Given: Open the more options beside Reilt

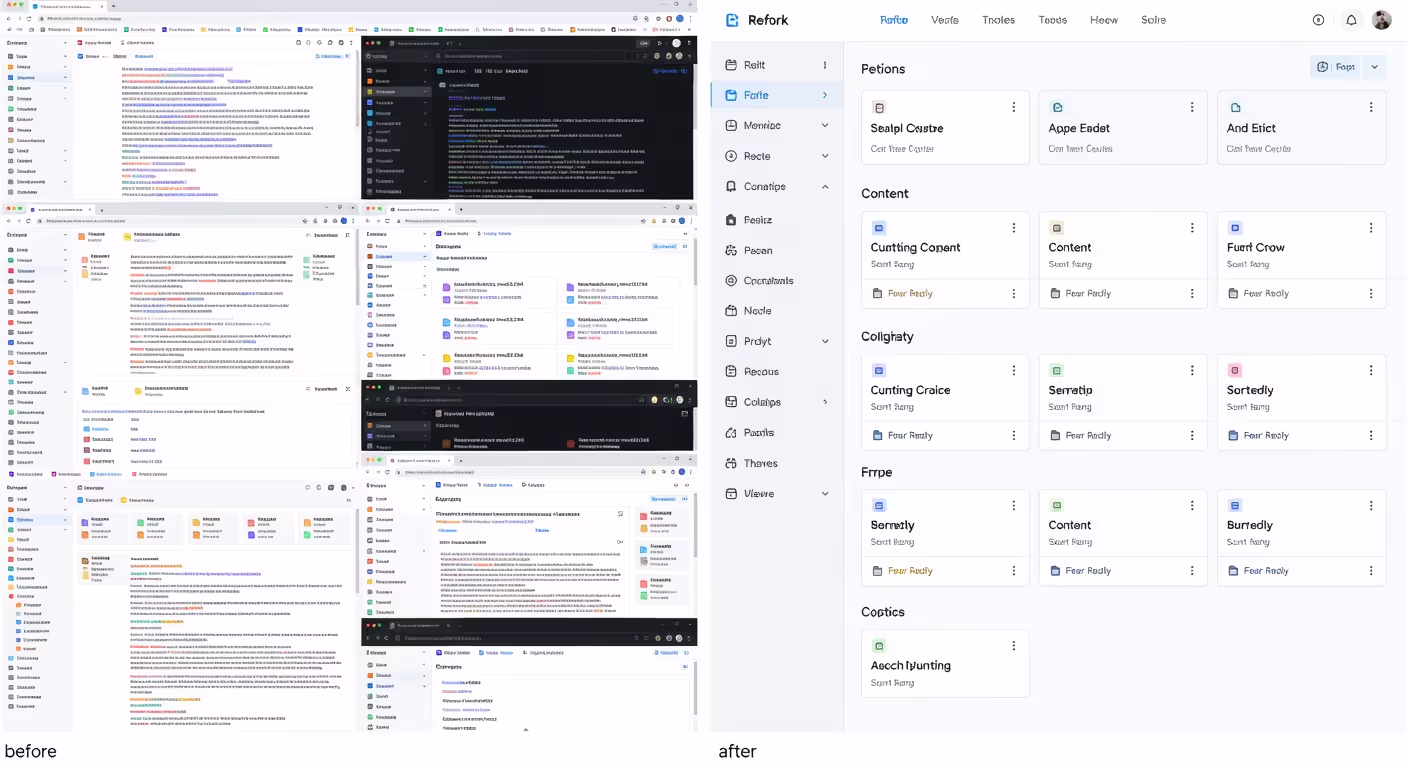Looking at the screenshot, I should click(825, 65).
